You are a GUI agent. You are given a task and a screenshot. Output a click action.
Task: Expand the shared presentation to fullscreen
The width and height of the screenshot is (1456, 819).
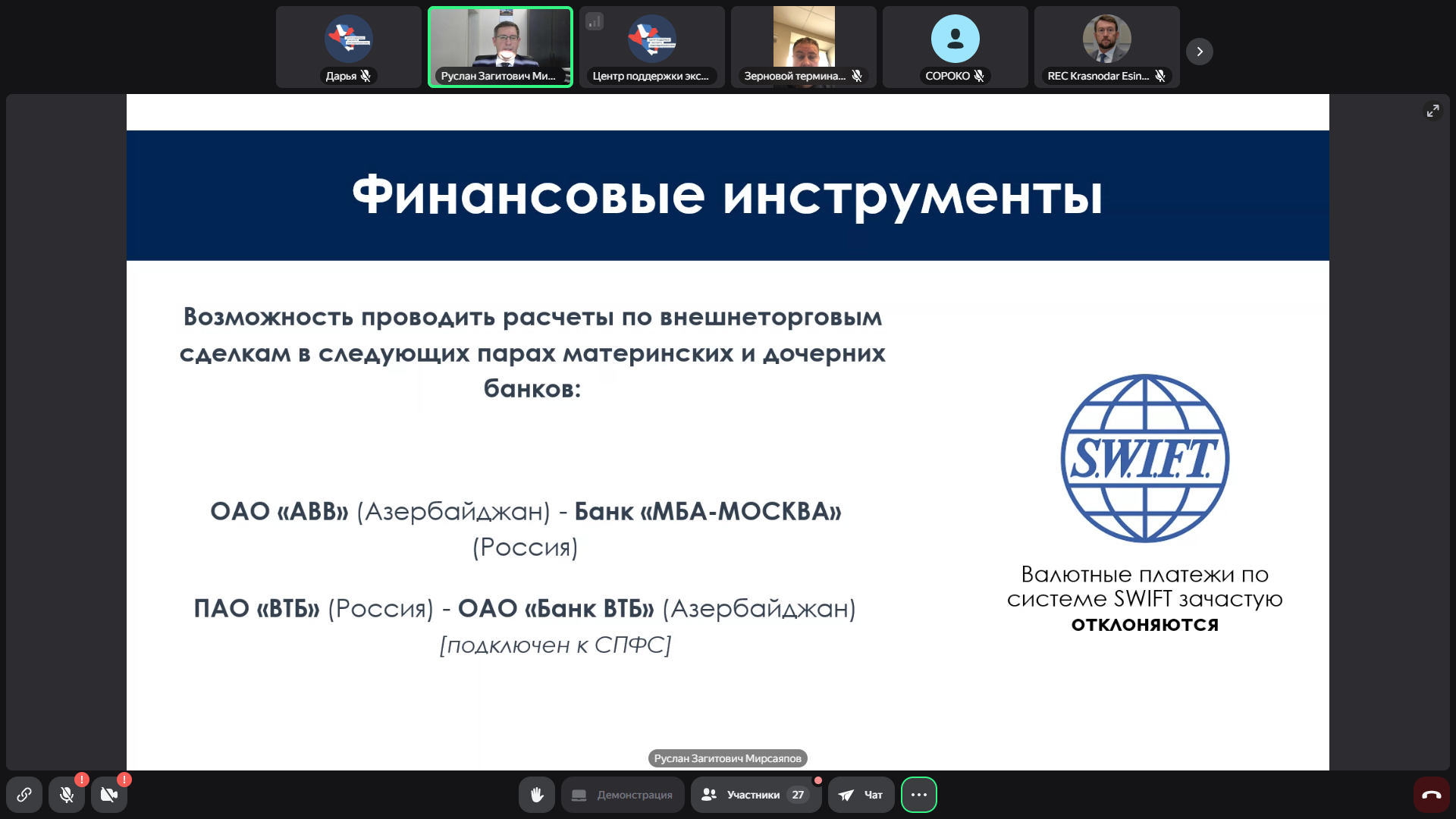click(1432, 111)
